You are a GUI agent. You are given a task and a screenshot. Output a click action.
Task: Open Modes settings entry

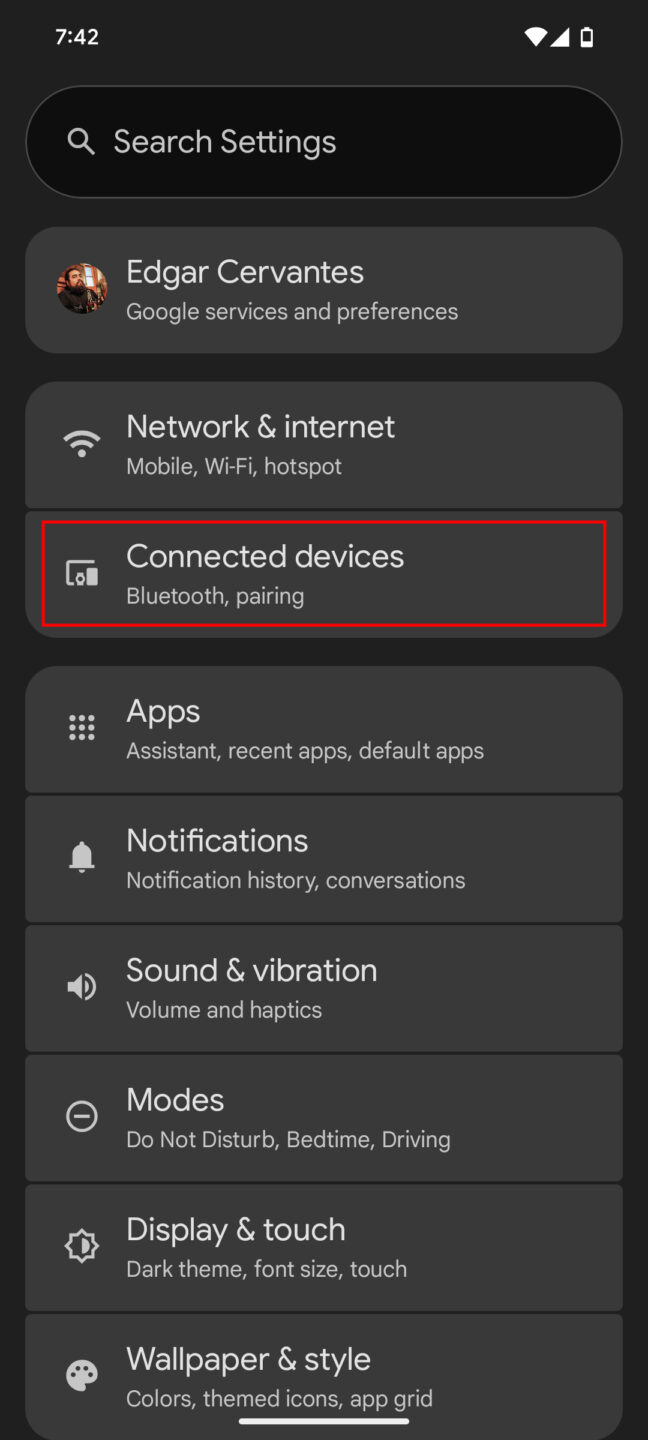[x=324, y=1117]
